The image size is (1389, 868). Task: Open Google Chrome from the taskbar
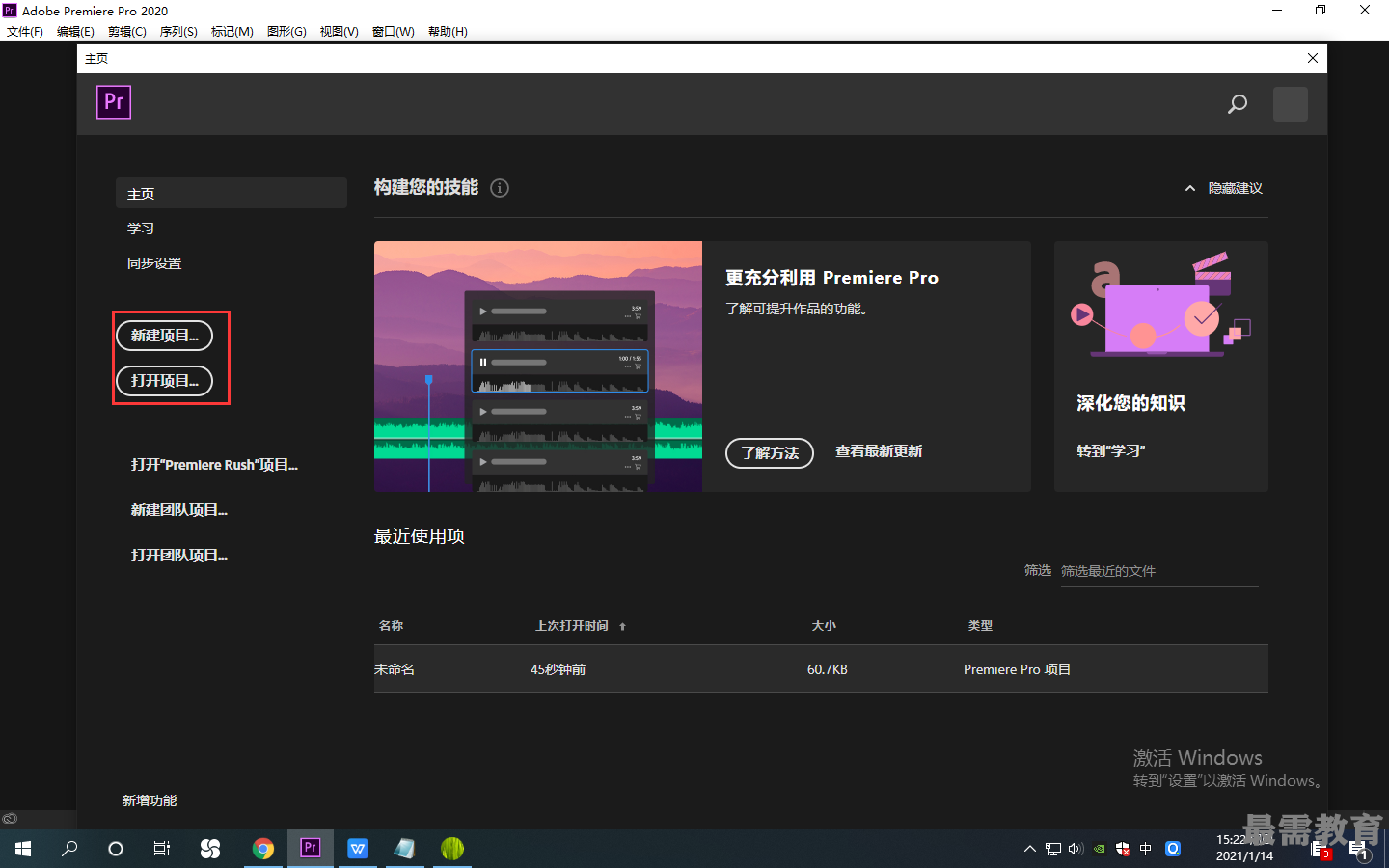click(x=262, y=849)
